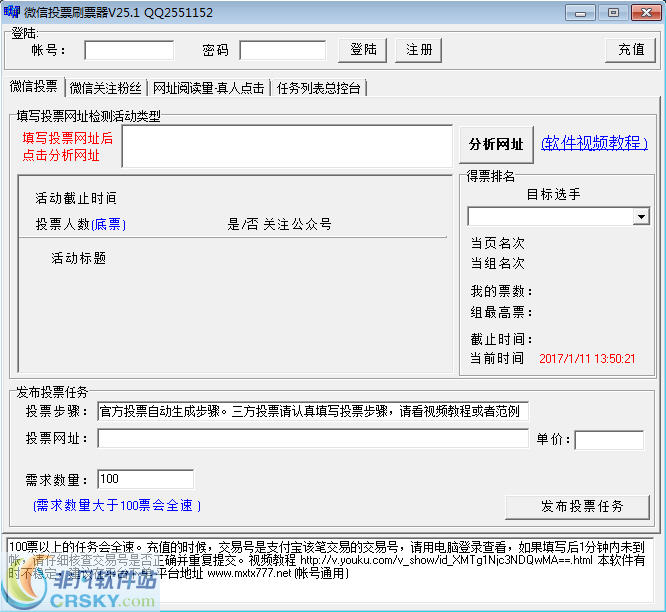Click the 注册 register button
666x612 pixels.
coord(418,50)
